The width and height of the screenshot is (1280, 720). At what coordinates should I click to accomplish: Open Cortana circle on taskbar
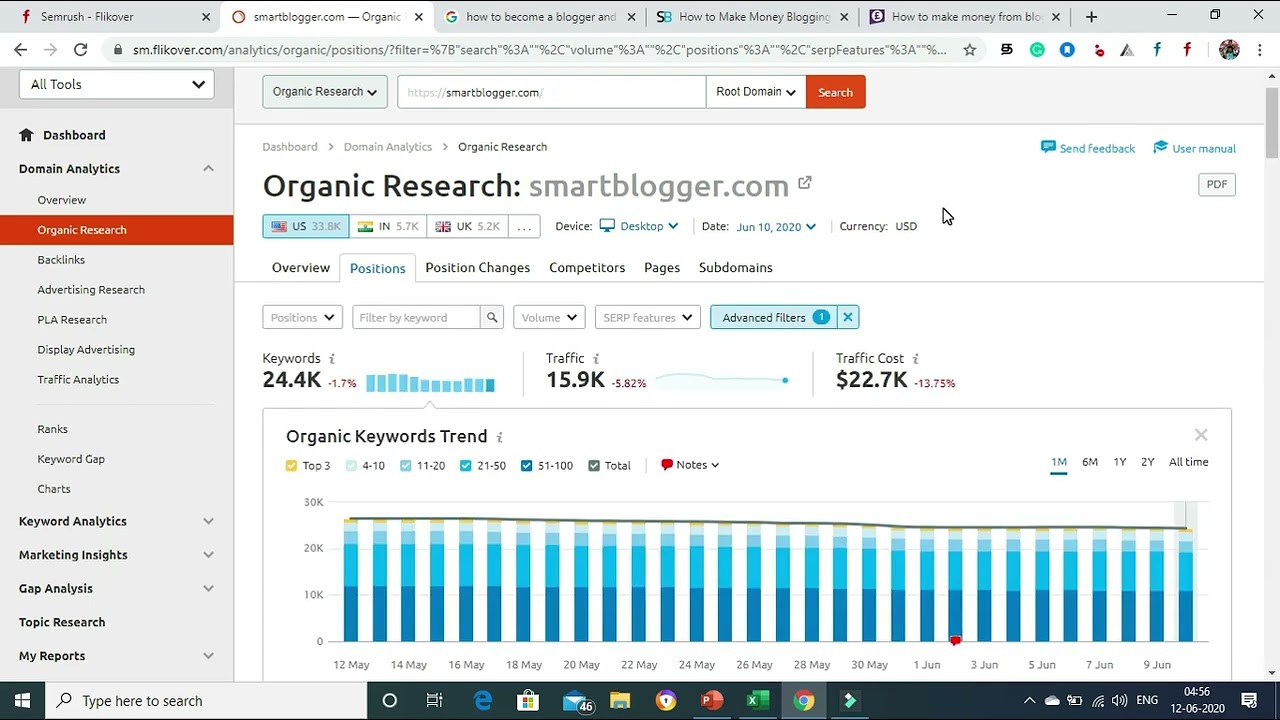[389, 700]
